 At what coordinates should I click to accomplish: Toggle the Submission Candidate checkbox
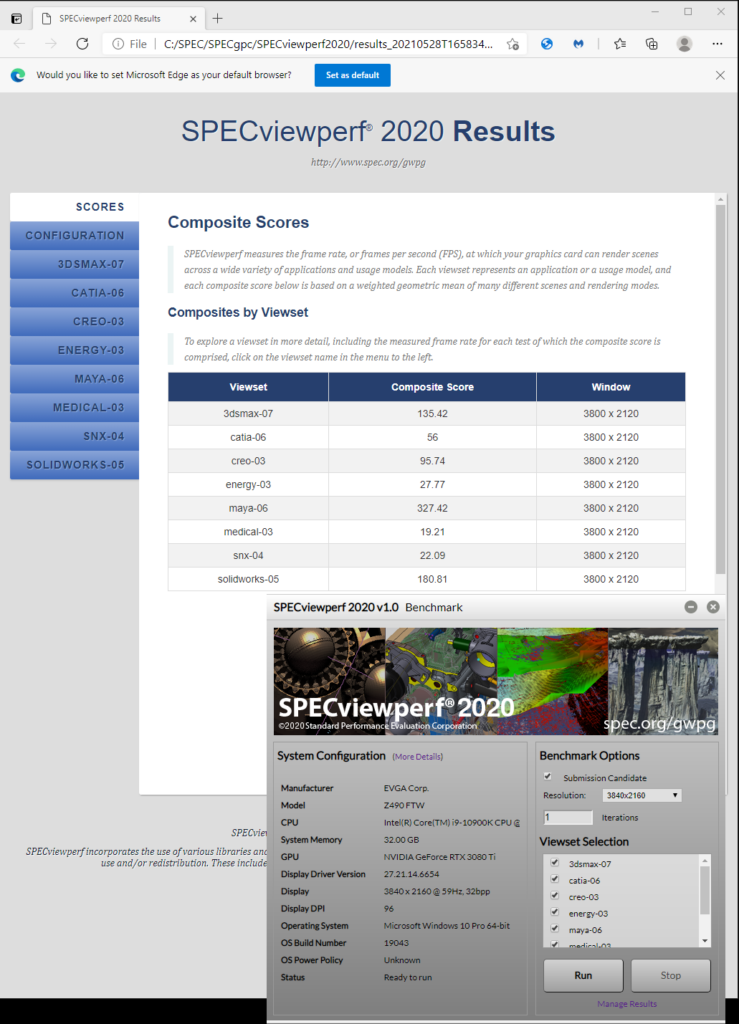[x=548, y=777]
